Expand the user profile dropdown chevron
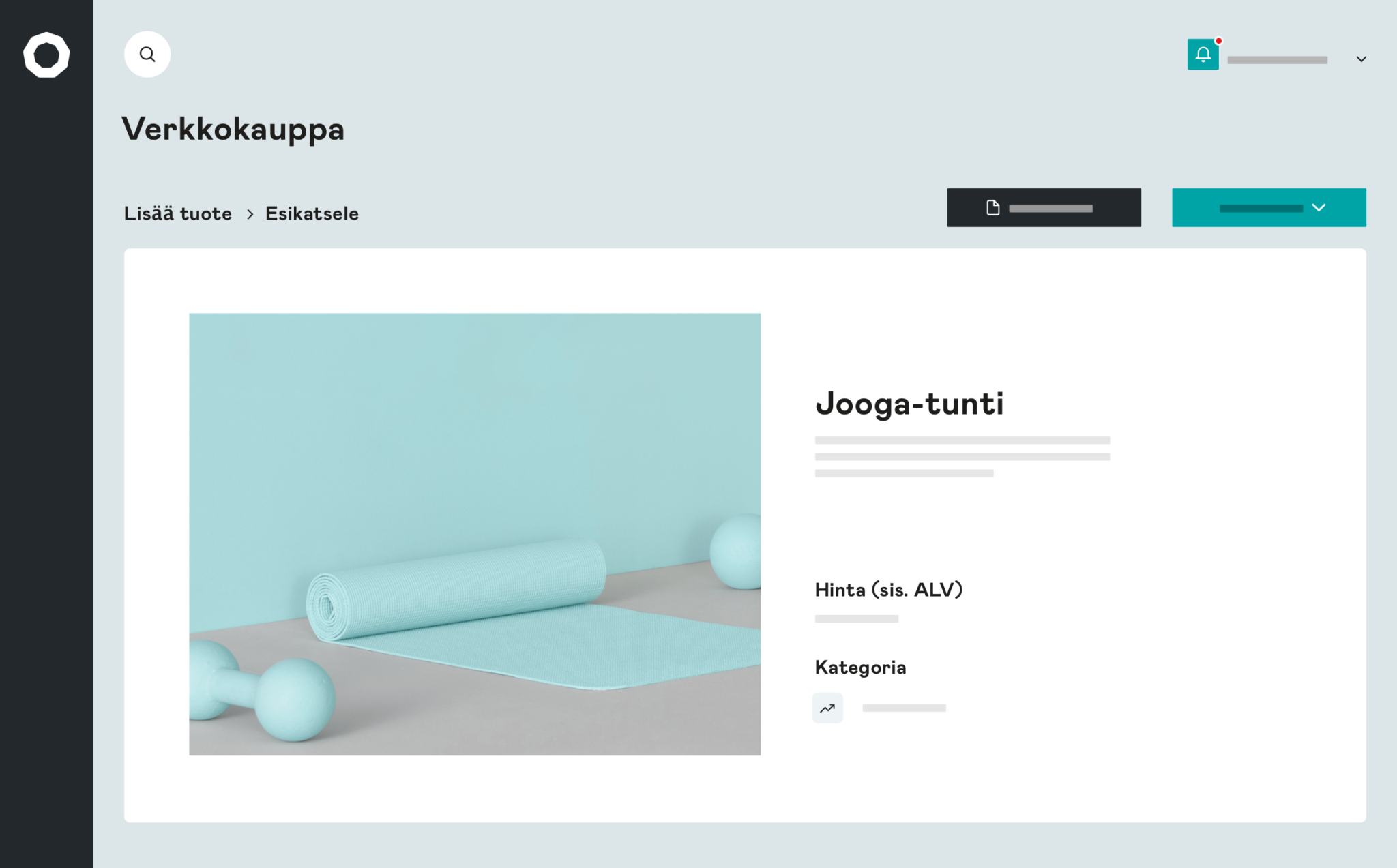This screenshot has width=1397, height=868. 1362,59
